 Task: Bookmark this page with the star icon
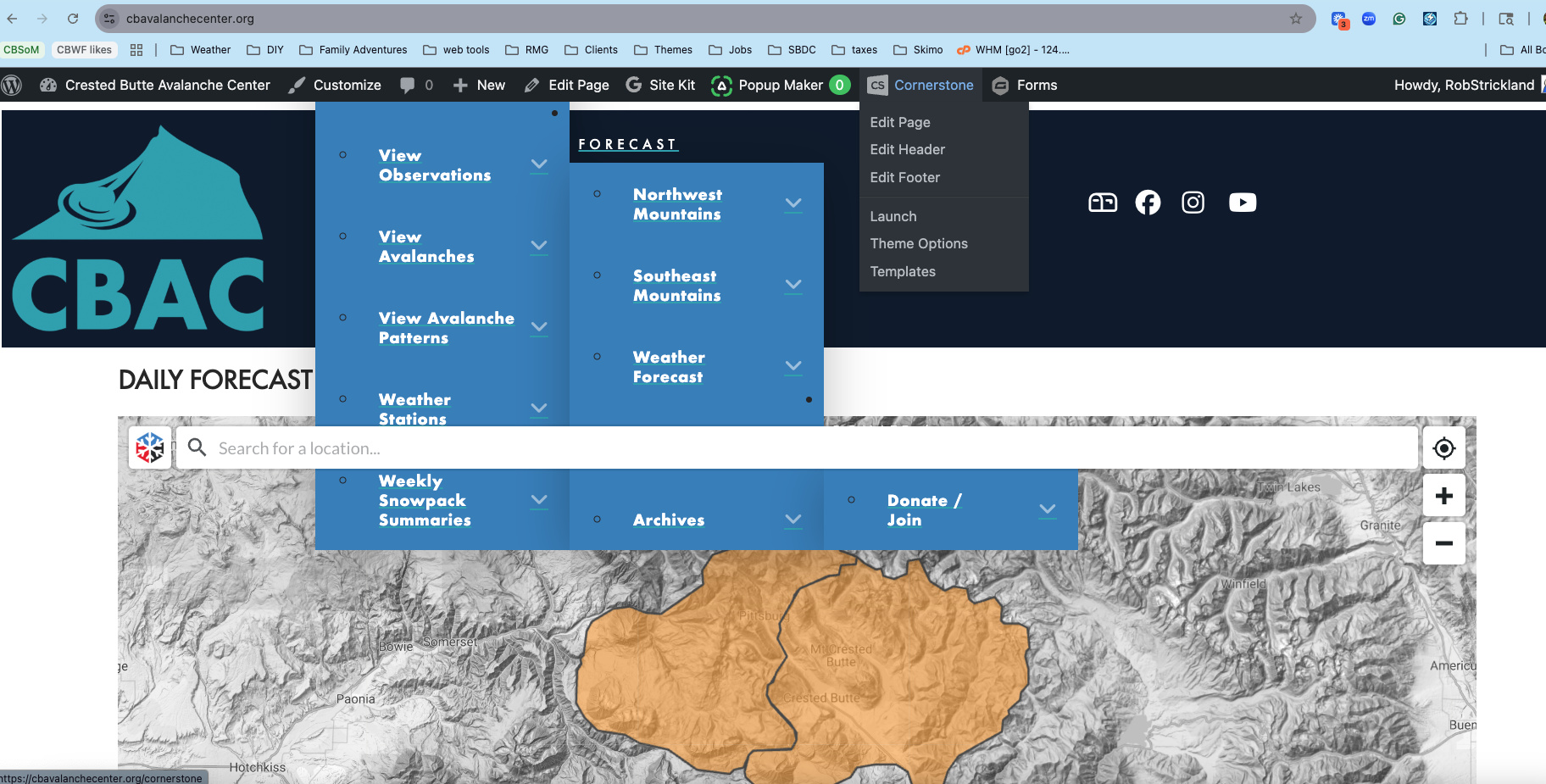[x=1295, y=19]
